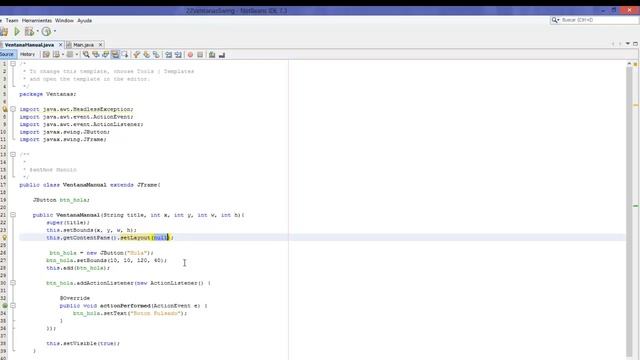This screenshot has width=640, height=360.
Task: Collapse the constructor fold at line 21
Action: pos(13,215)
